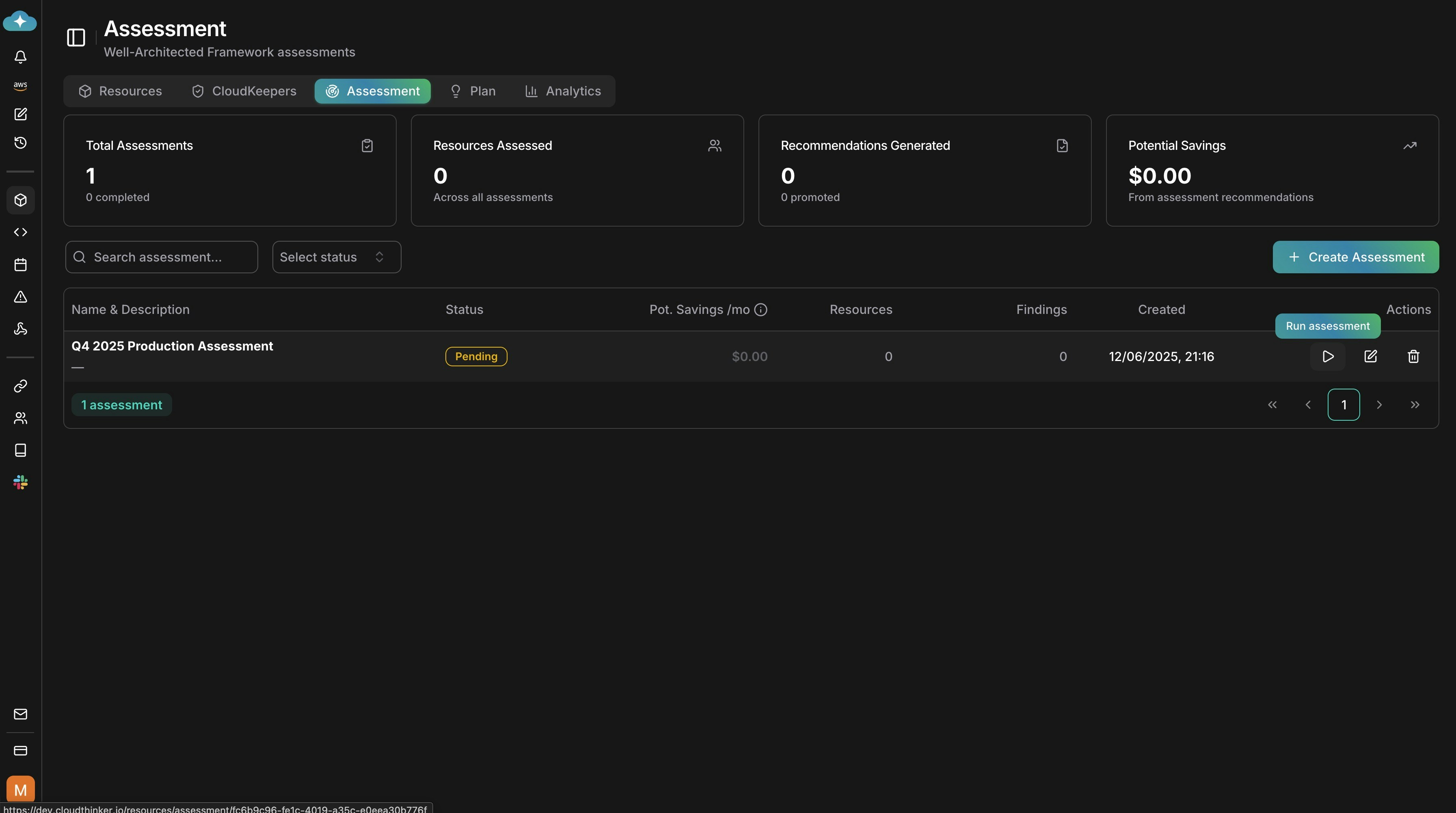Open the Q4 2025 Production Assessment link
The height and width of the screenshot is (813, 1456).
(x=172, y=346)
